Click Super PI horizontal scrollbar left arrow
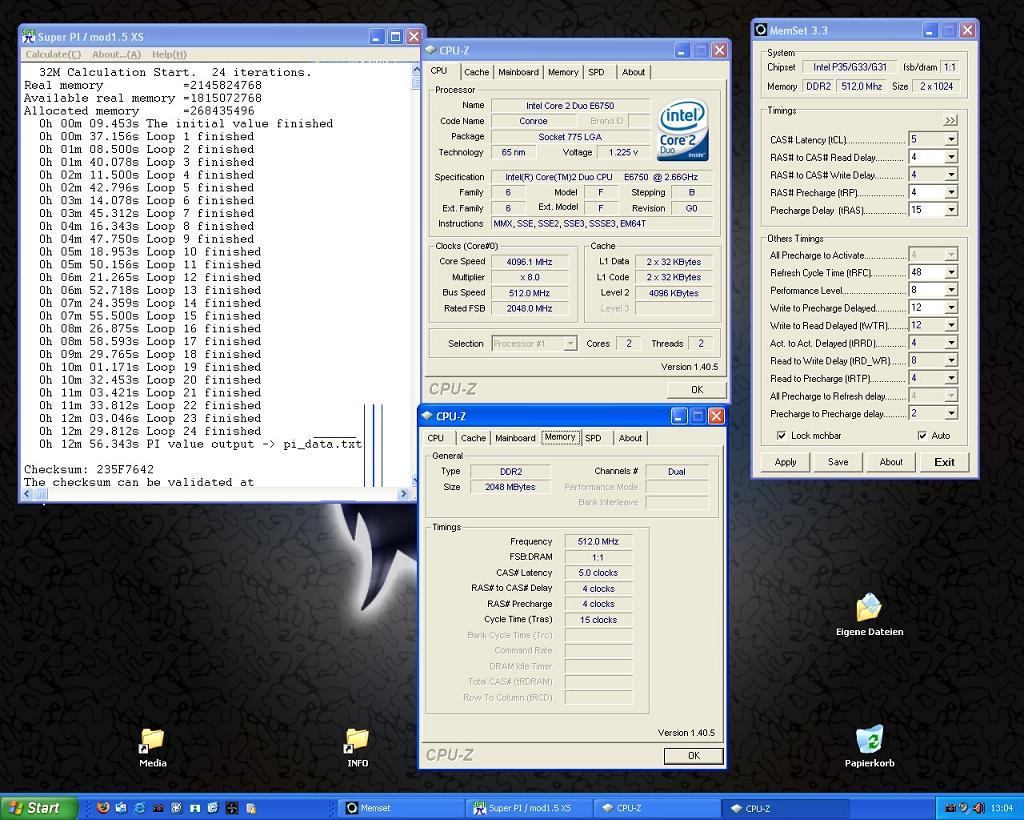The image size is (1024, 820). [27, 494]
